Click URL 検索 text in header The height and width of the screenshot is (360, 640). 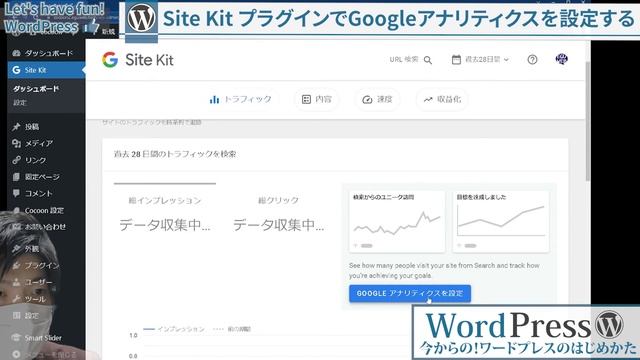tap(404, 60)
